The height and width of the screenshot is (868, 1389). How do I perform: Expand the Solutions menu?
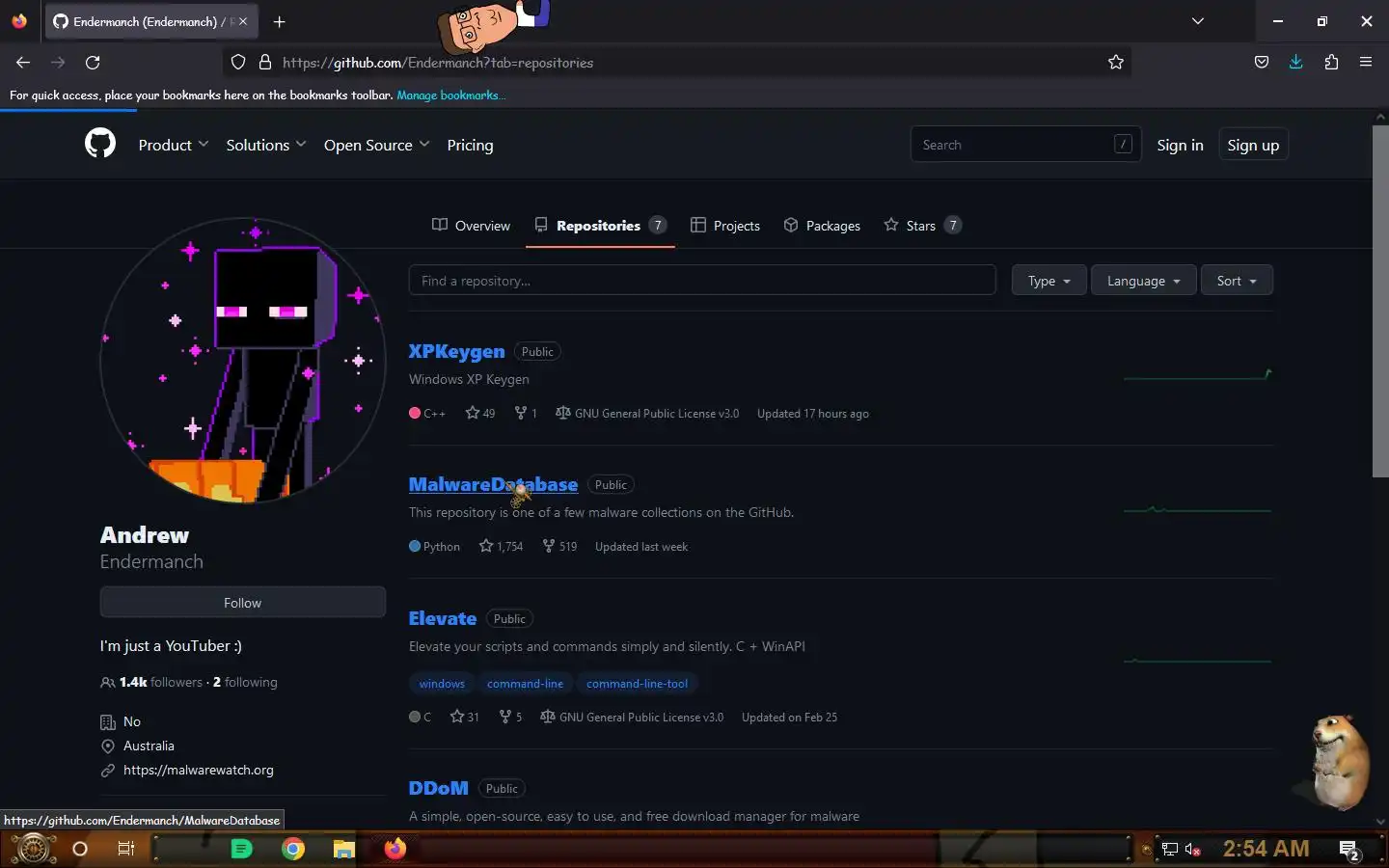point(265,145)
